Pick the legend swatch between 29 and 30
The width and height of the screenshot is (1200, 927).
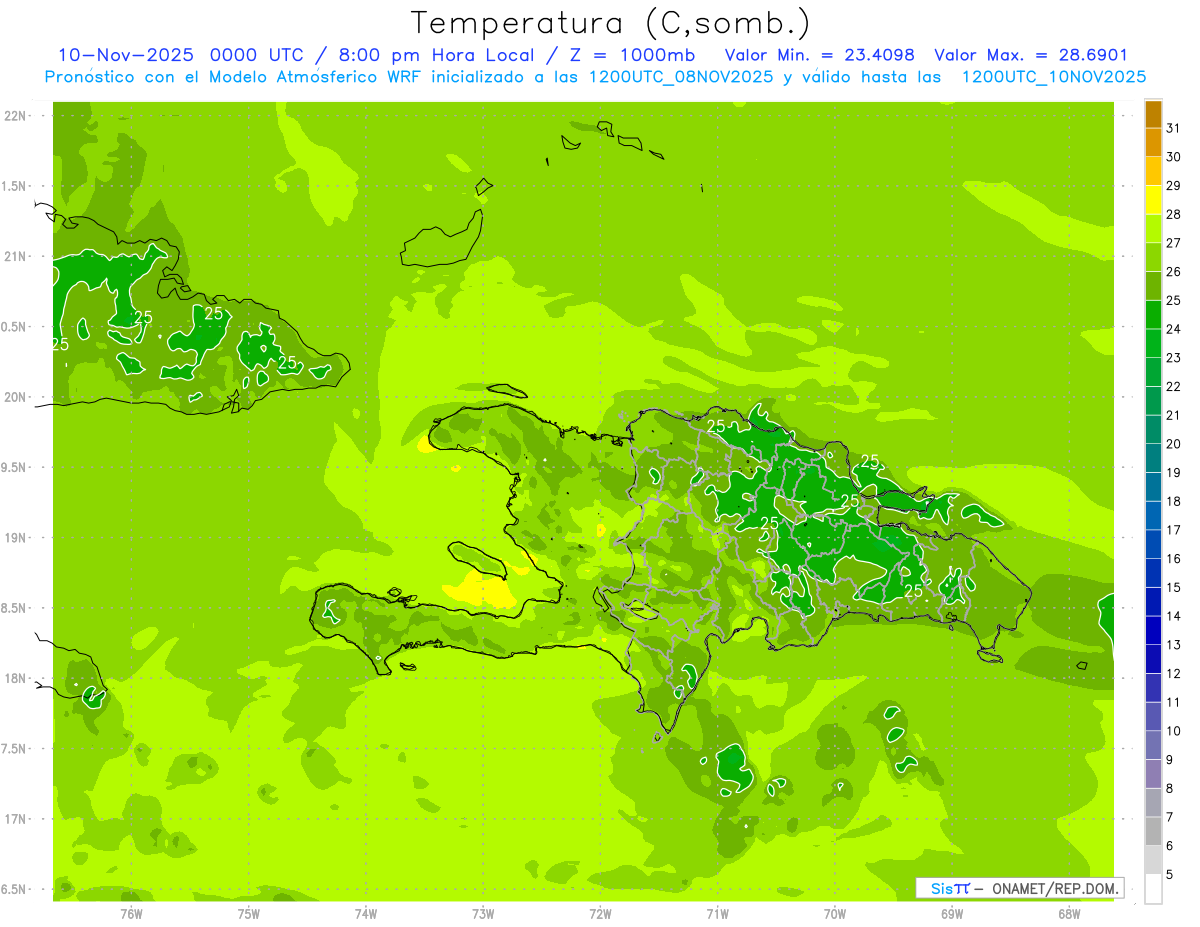point(1153,171)
